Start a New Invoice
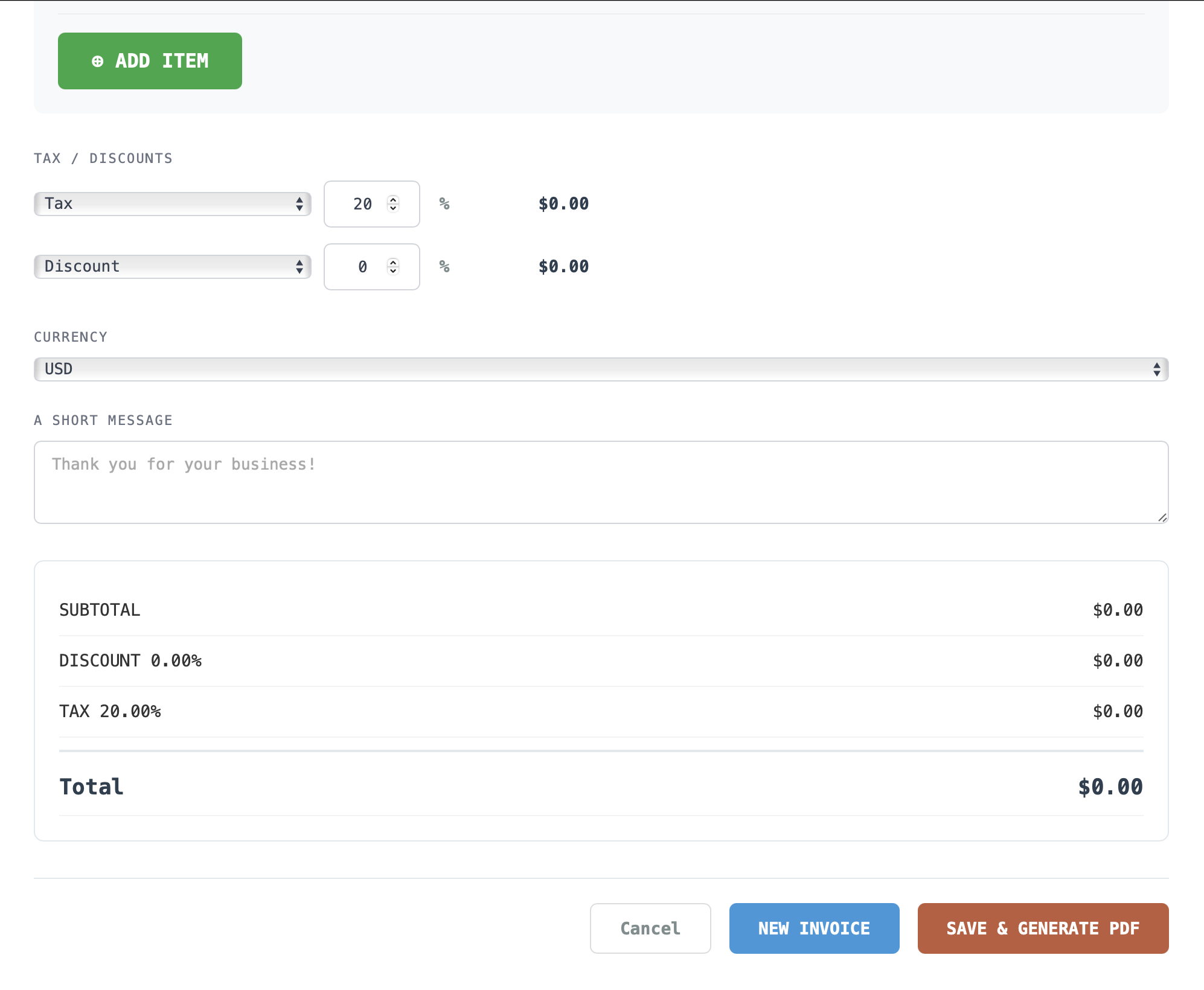Image resolution: width=1204 pixels, height=990 pixels. coord(815,928)
